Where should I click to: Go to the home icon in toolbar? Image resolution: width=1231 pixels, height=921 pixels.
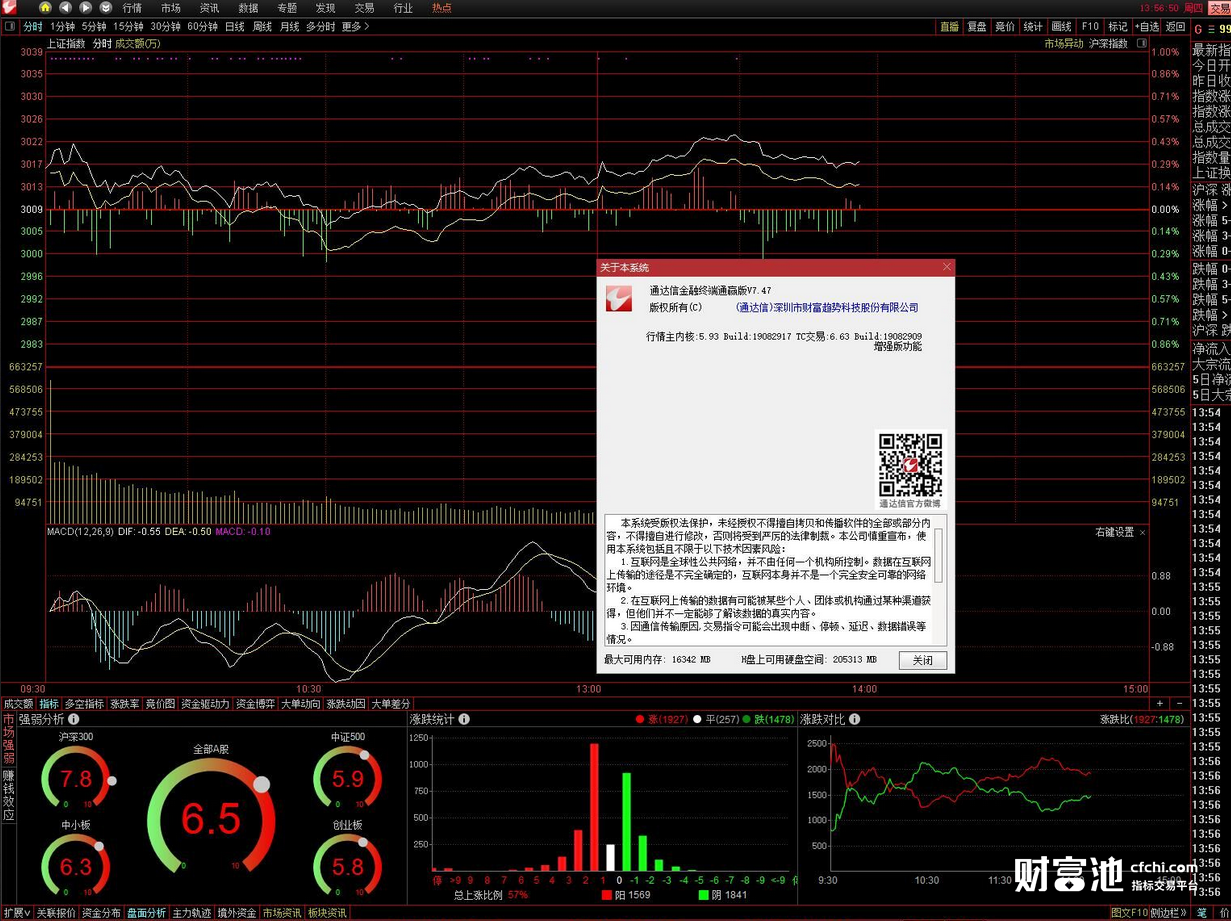pyautogui.click(x=45, y=7)
